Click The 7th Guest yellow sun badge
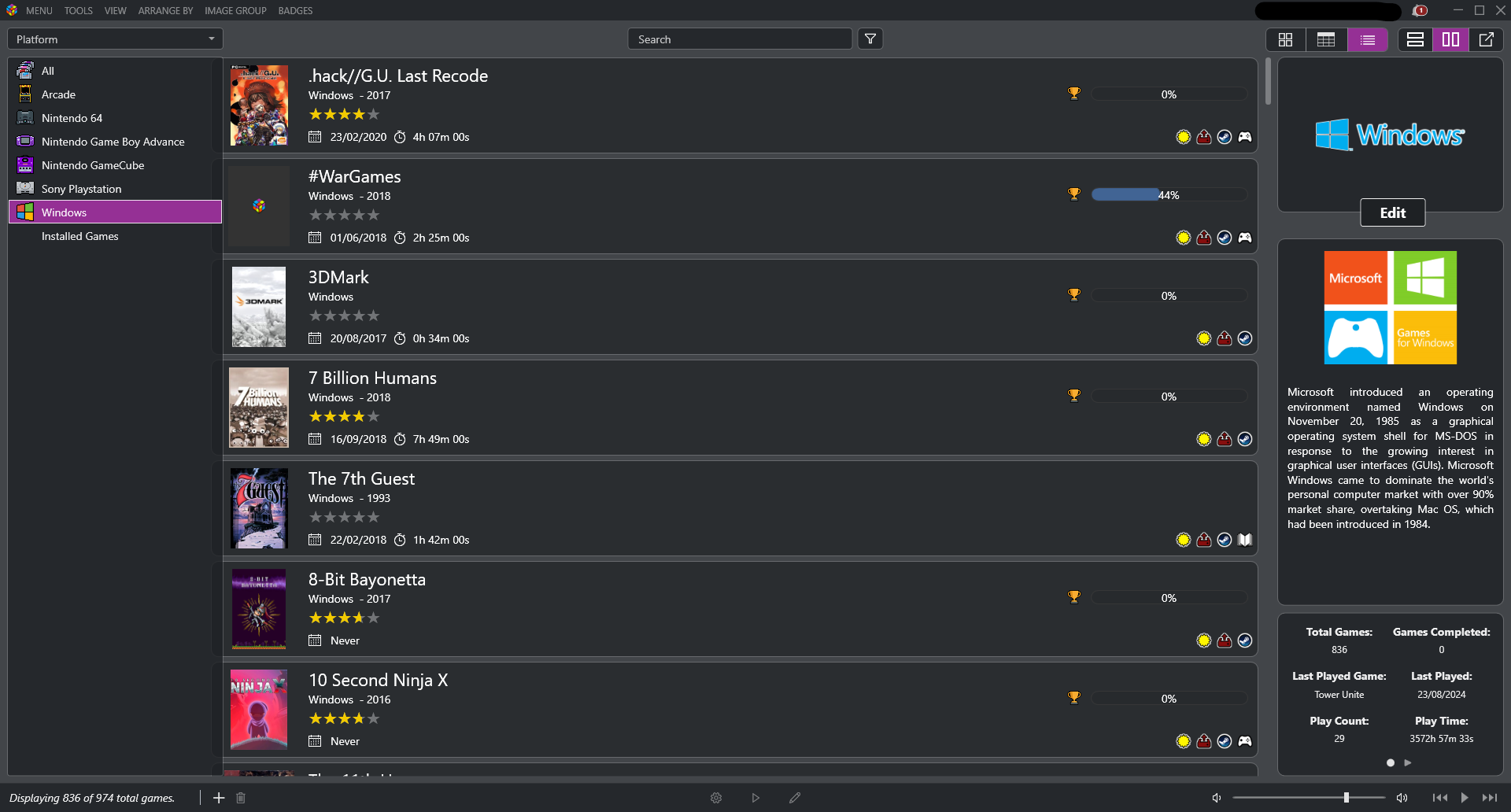Screen dimensions: 1511x812 tap(1184, 540)
